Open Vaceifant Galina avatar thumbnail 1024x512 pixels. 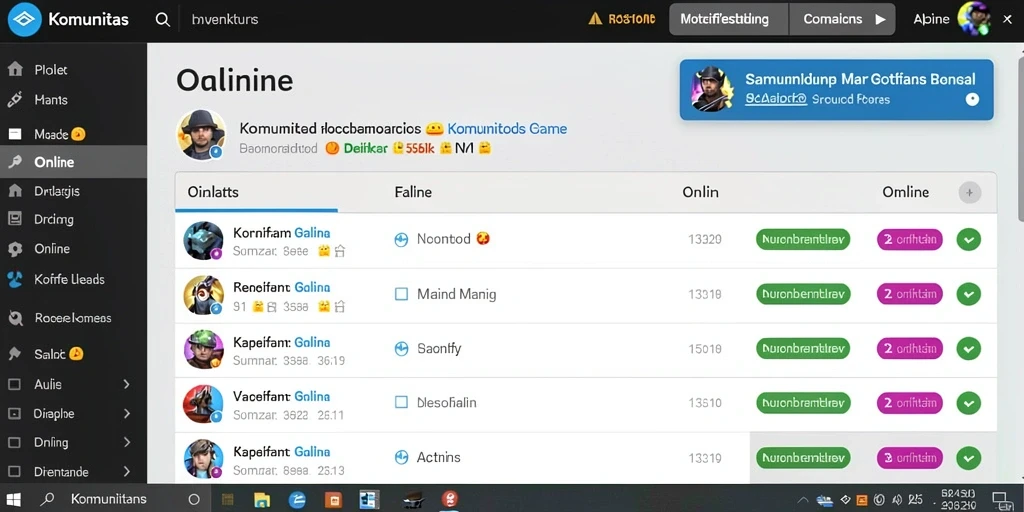point(203,404)
